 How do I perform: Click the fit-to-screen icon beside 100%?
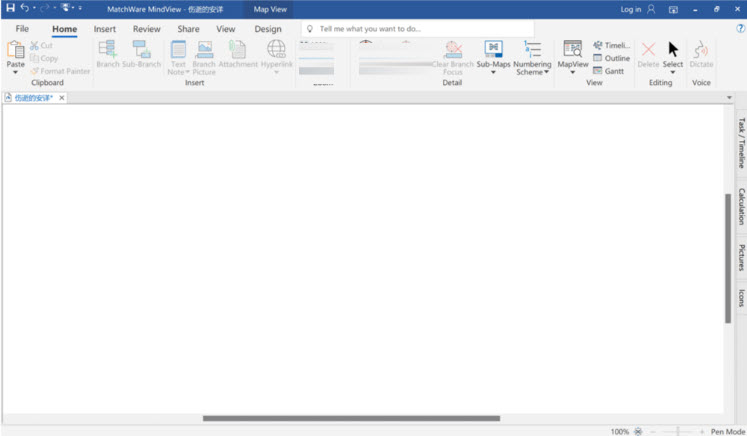(x=638, y=431)
